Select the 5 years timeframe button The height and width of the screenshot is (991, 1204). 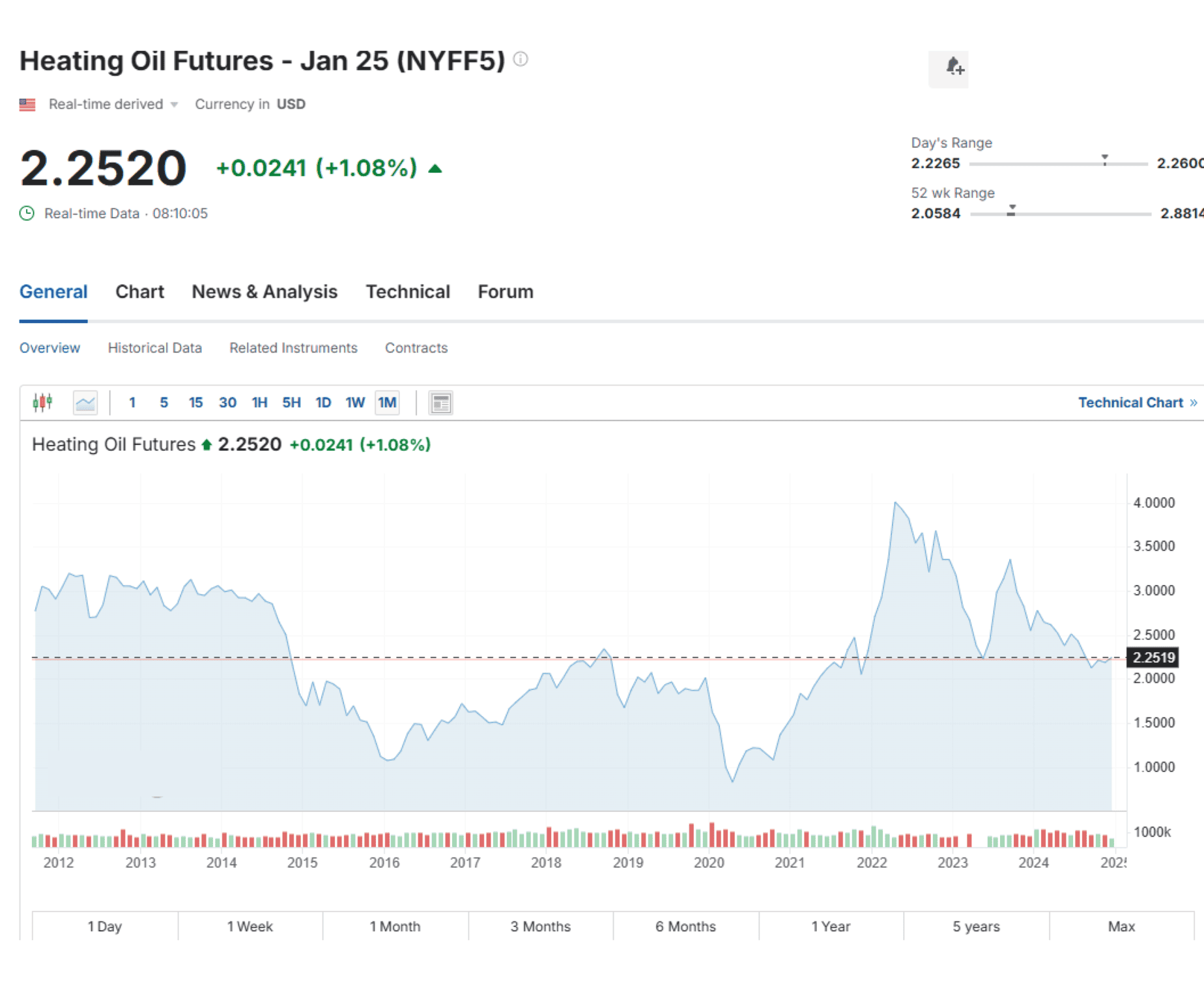(975, 926)
